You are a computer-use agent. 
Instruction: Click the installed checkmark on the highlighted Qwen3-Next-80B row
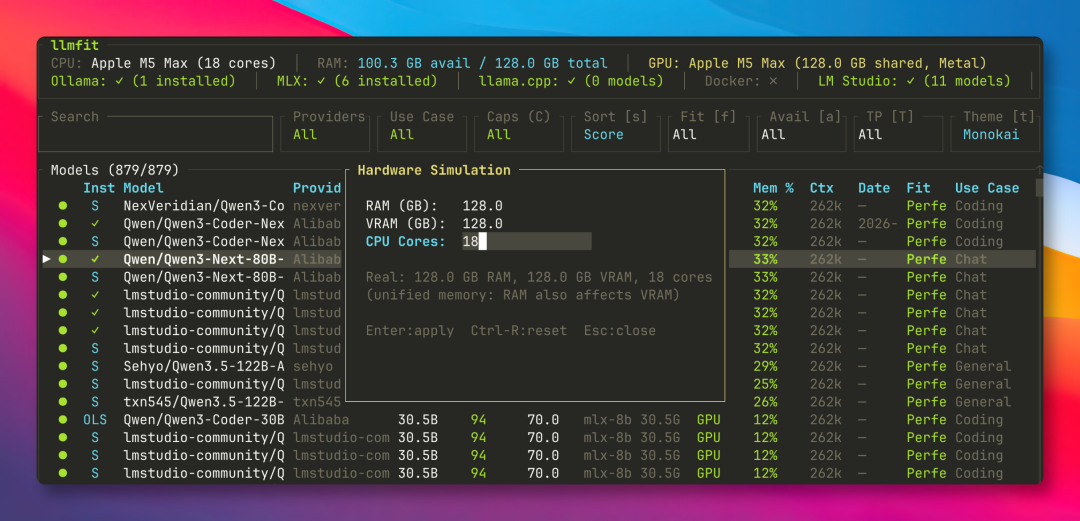pos(95,259)
